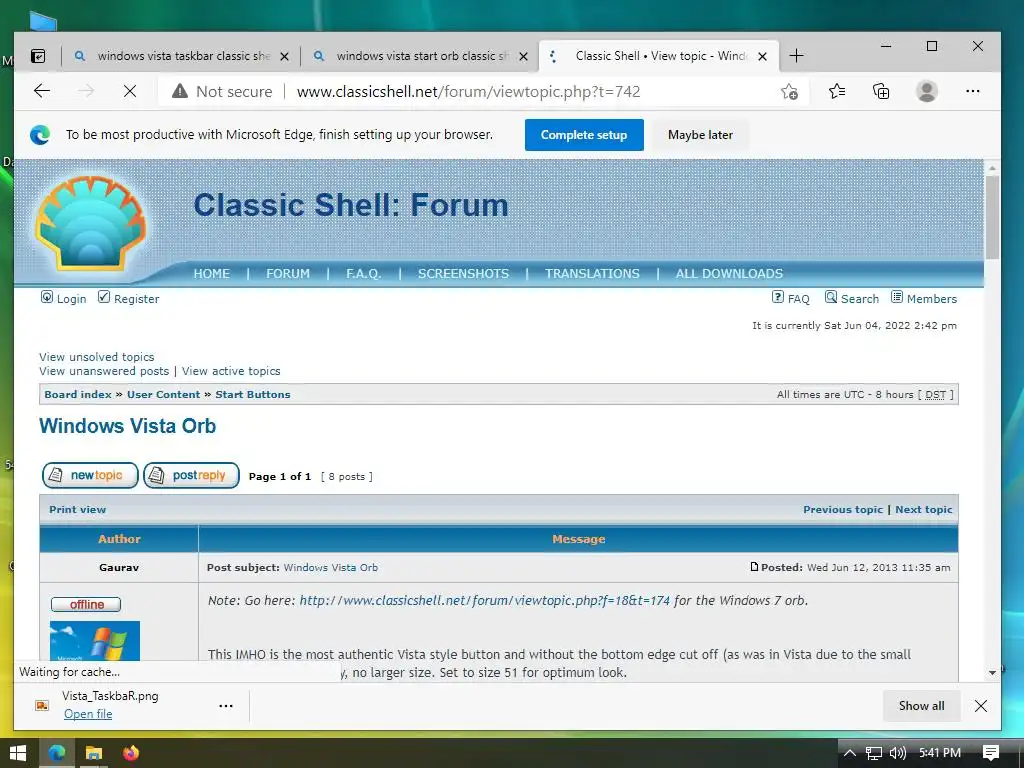Click the page vertical scrollbar thumb
Image resolution: width=1024 pixels, height=768 pixels.
pyautogui.click(x=992, y=217)
